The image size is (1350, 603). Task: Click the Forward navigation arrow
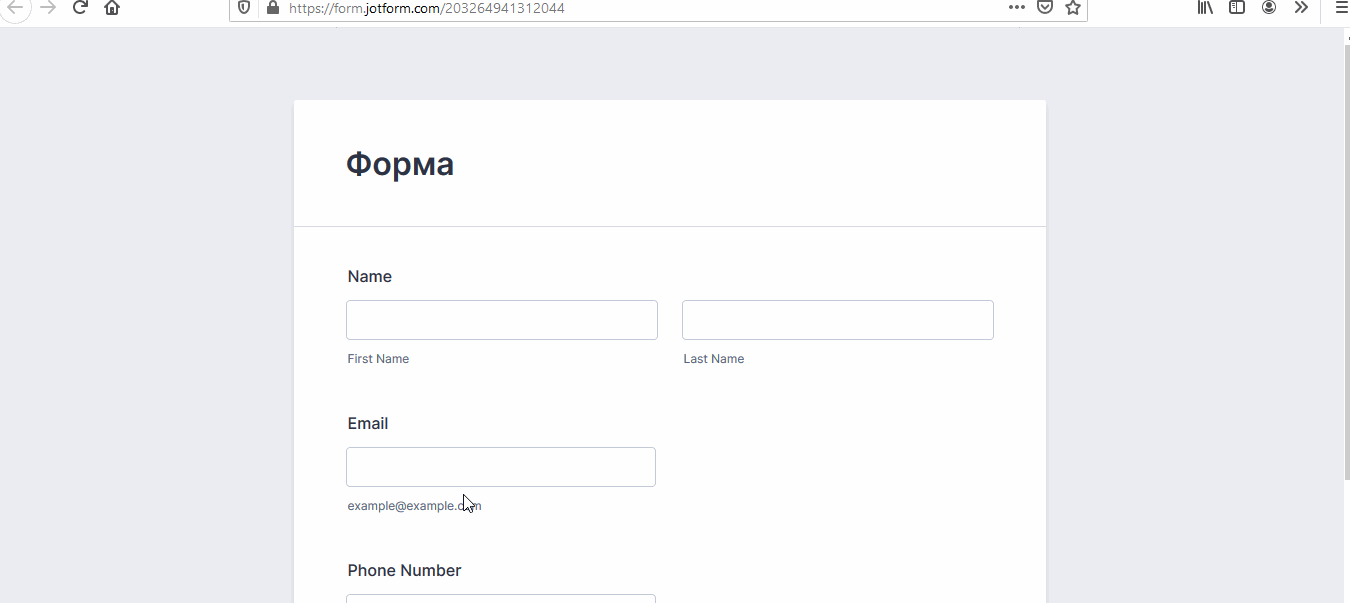tap(47, 7)
